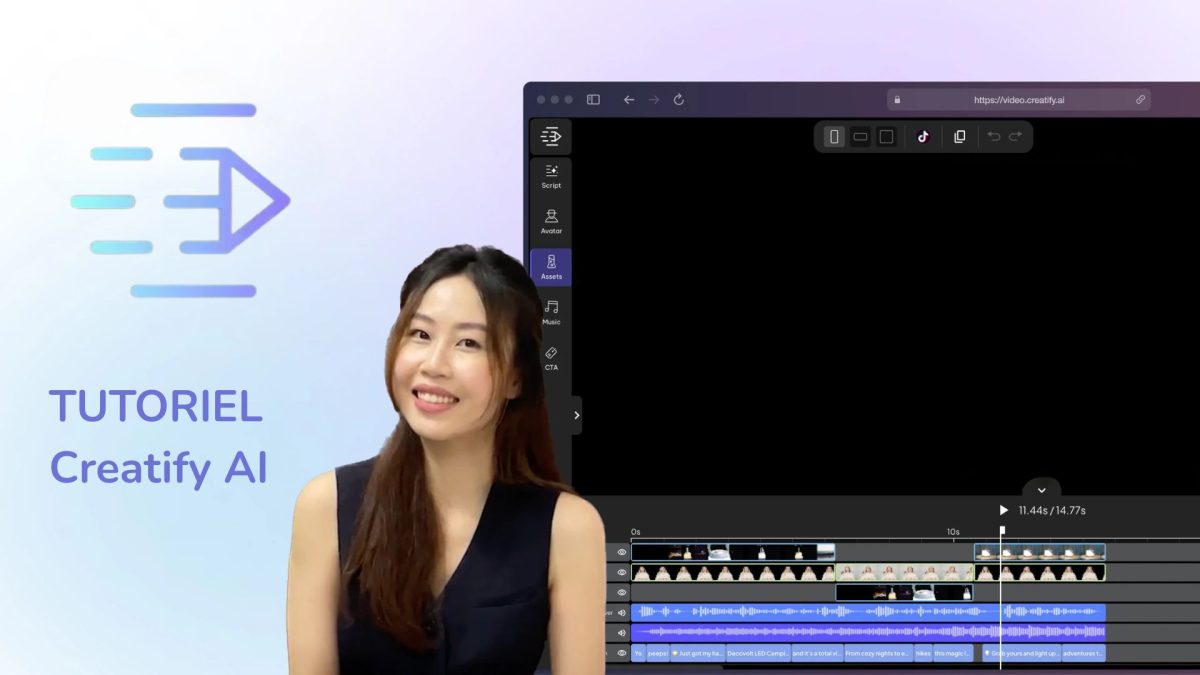The width and height of the screenshot is (1200, 675).
Task: Select the Assets tab in the sidebar
Action: pos(551,267)
